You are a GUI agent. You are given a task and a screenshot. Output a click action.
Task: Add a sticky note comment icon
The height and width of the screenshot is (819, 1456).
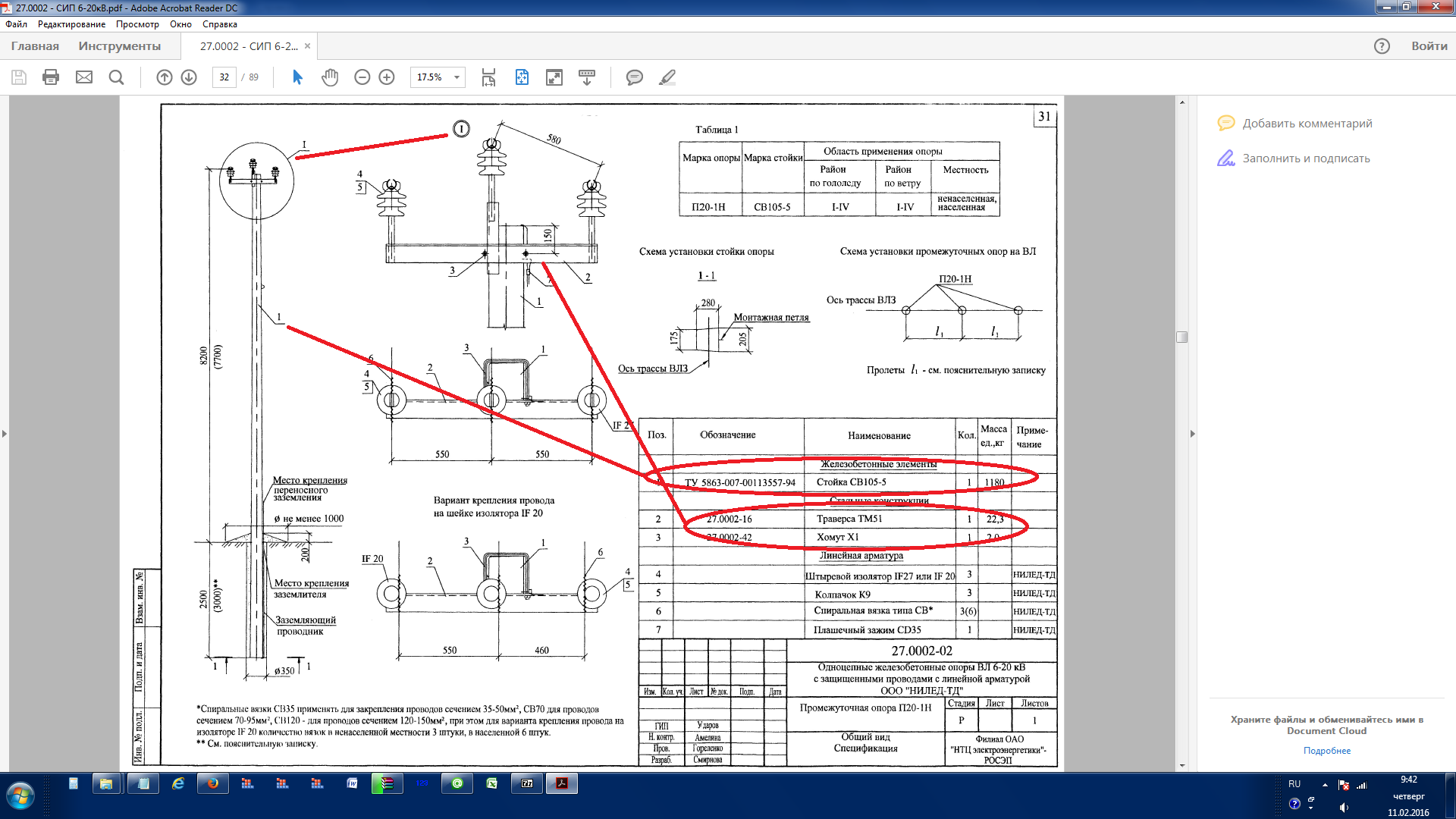click(635, 77)
